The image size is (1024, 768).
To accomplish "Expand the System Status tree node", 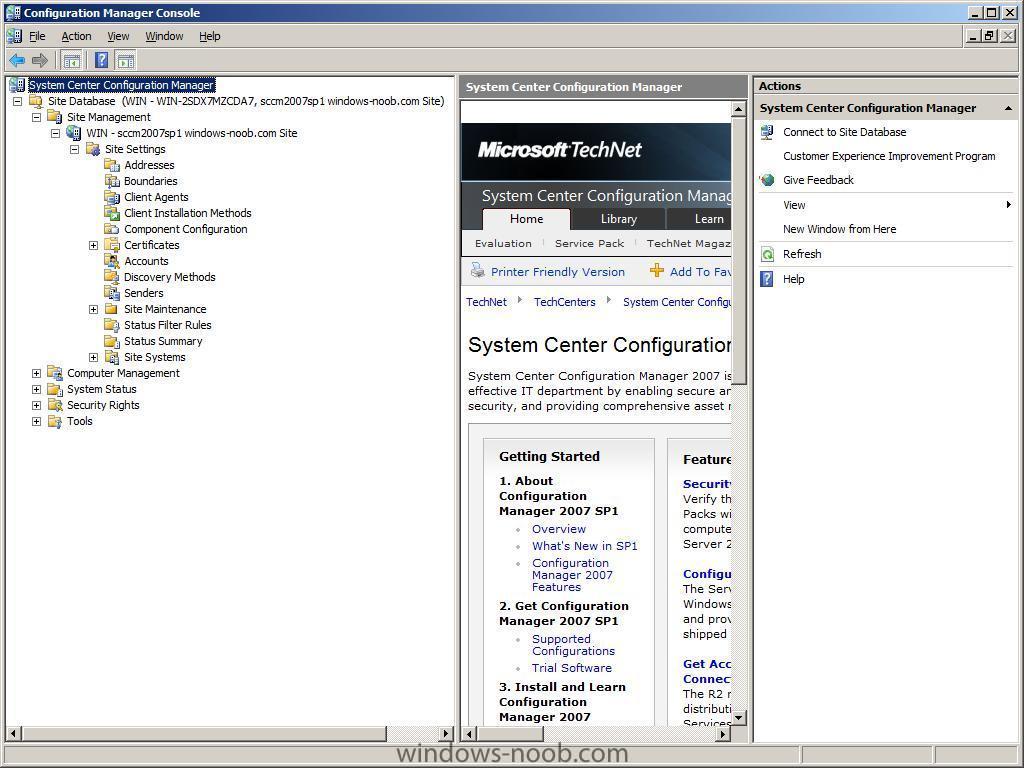I will (x=37, y=389).
